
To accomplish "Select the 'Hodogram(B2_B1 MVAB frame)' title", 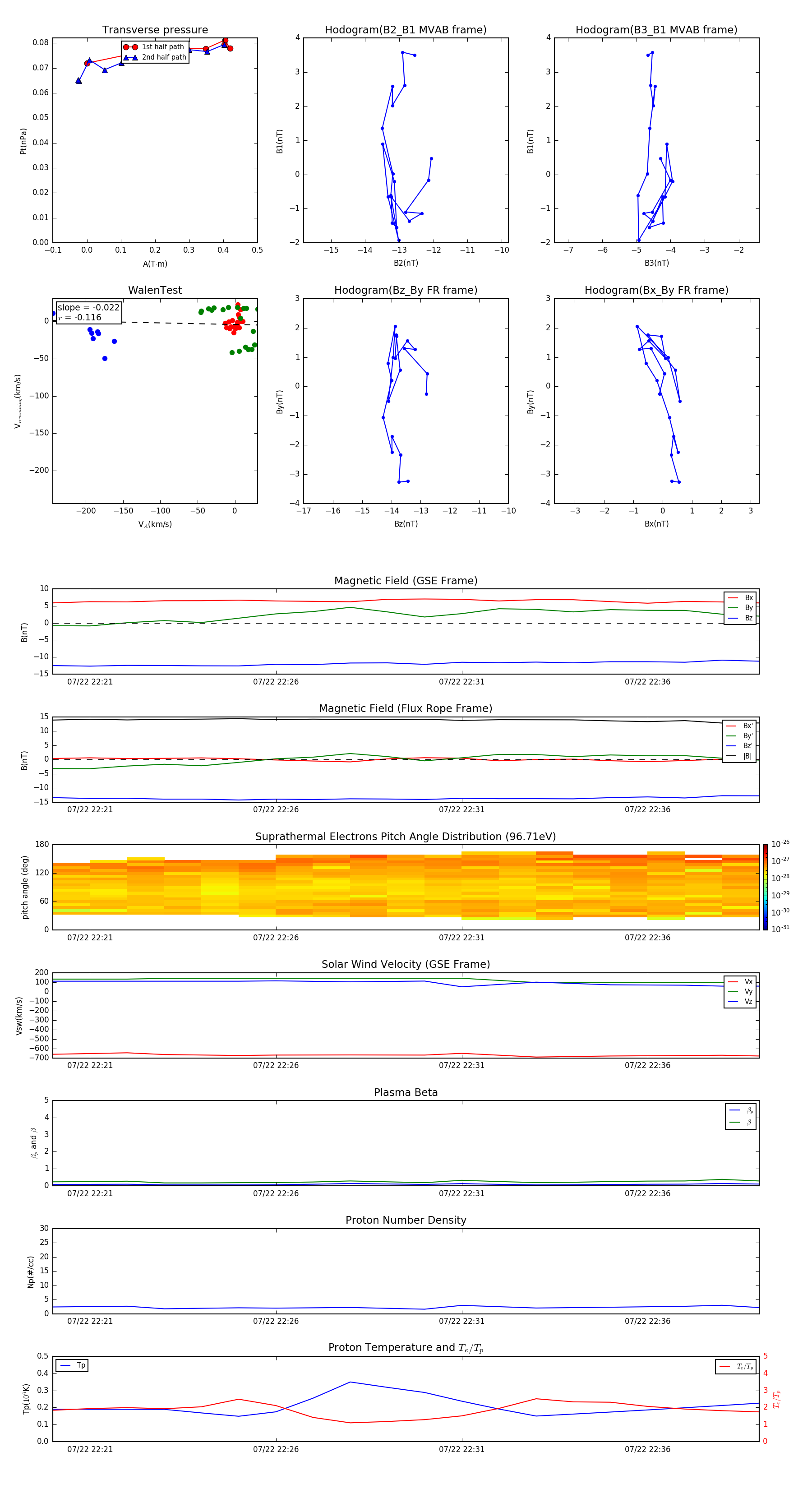I will [406, 30].
